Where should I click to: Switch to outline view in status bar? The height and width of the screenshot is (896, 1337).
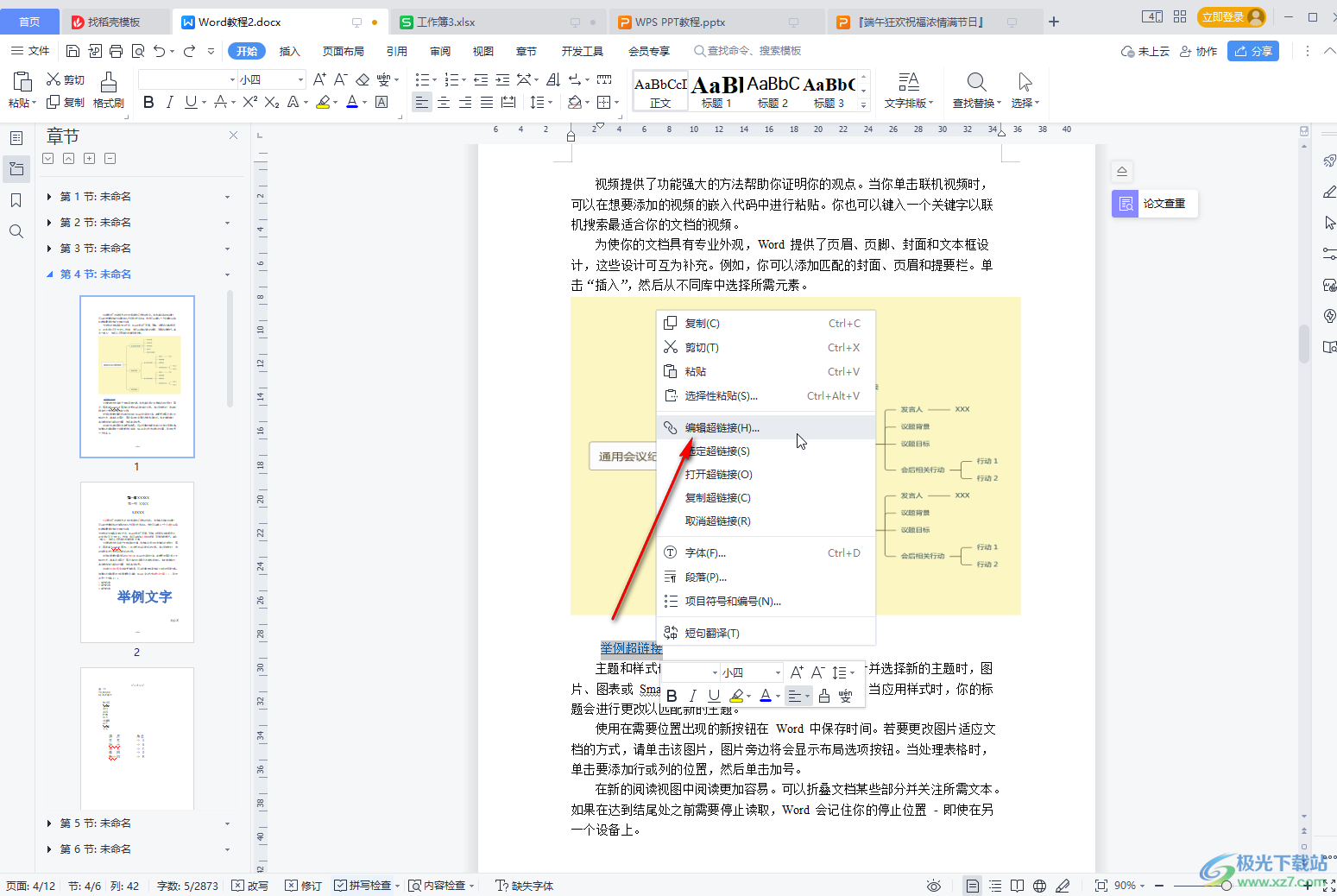pyautogui.click(x=995, y=886)
